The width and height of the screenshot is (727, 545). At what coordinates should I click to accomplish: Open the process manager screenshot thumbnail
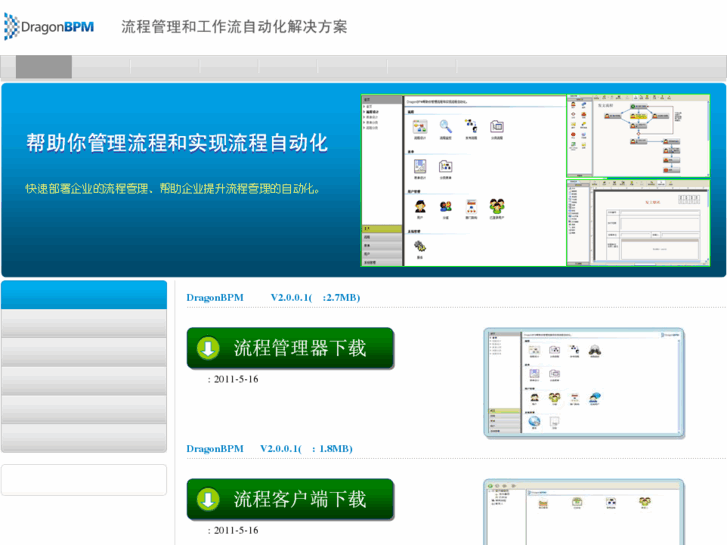click(x=584, y=383)
